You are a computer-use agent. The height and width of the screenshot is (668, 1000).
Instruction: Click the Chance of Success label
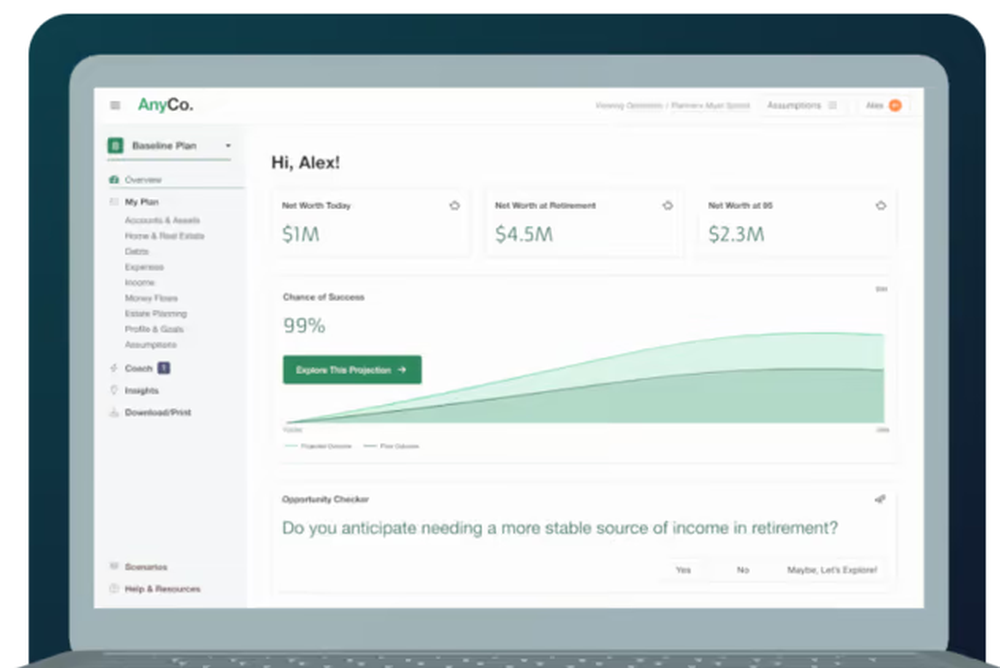324,297
